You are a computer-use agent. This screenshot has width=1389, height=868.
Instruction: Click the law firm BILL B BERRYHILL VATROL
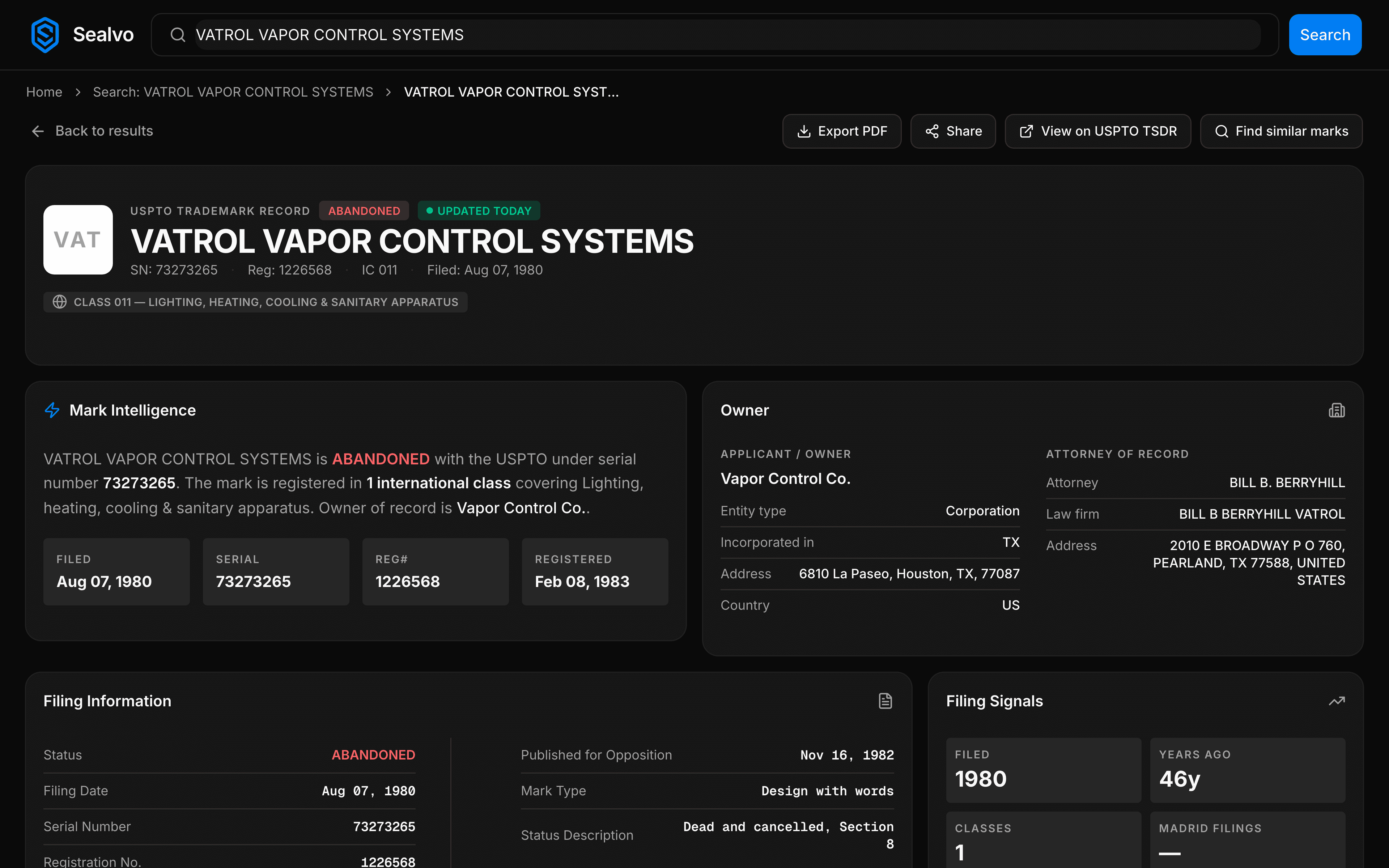point(1262,514)
